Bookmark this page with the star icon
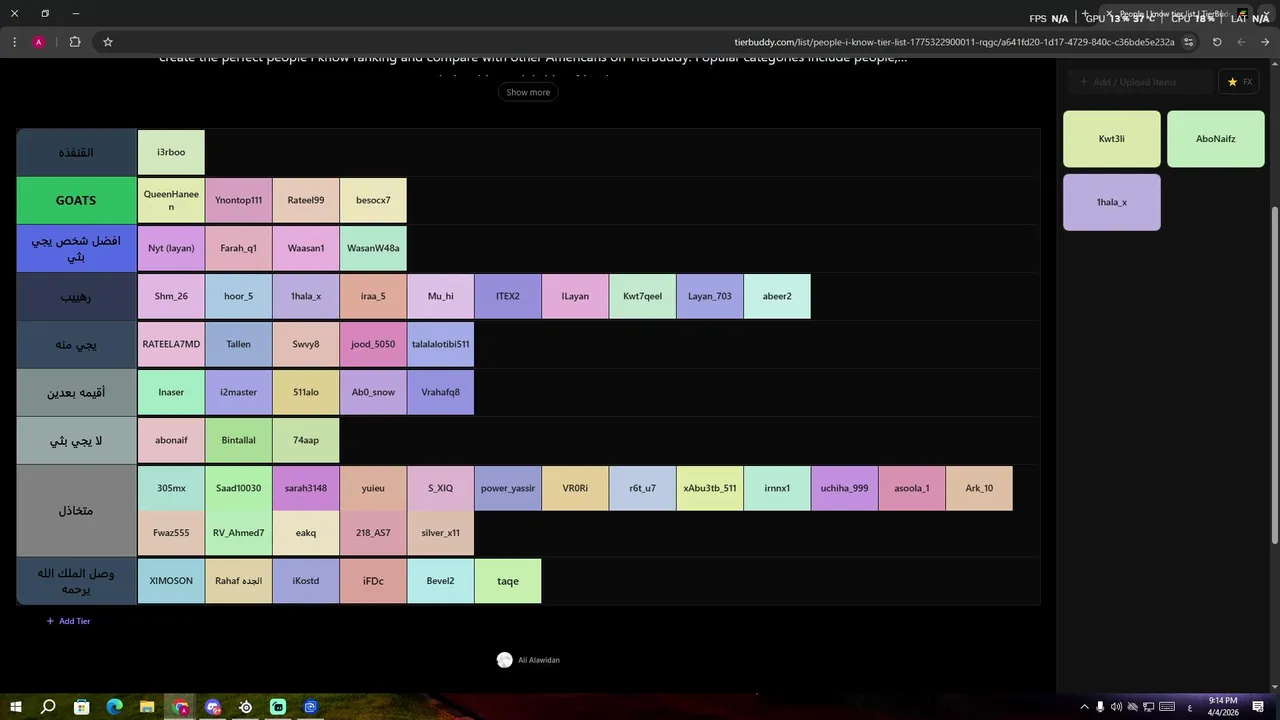This screenshot has height=720, width=1280. (x=108, y=42)
